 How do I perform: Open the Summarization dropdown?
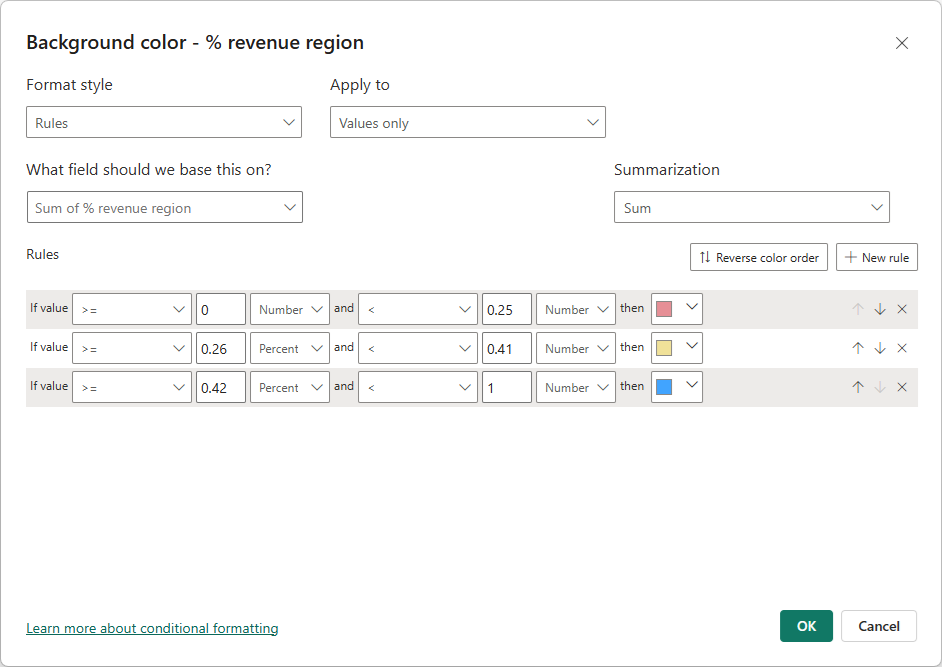[751, 207]
